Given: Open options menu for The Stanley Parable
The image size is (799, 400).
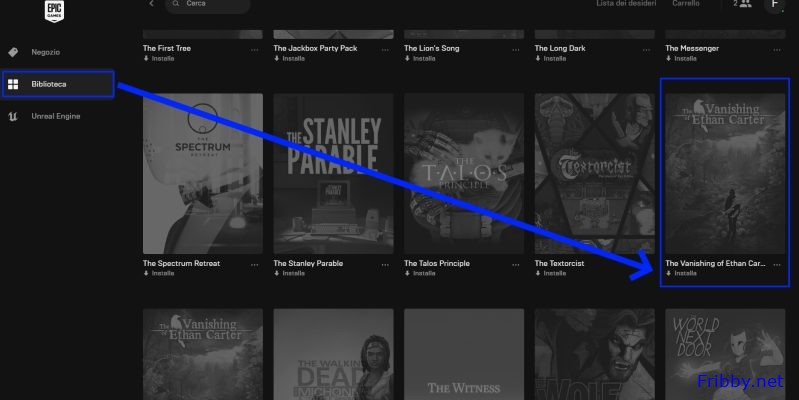Looking at the screenshot, I should [385, 264].
